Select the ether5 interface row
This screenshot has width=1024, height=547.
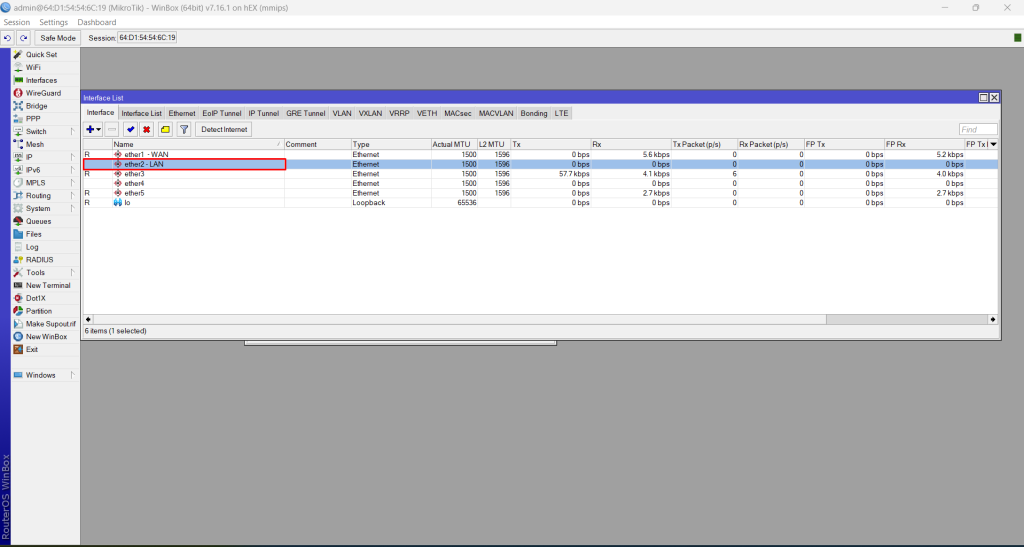click(540, 193)
